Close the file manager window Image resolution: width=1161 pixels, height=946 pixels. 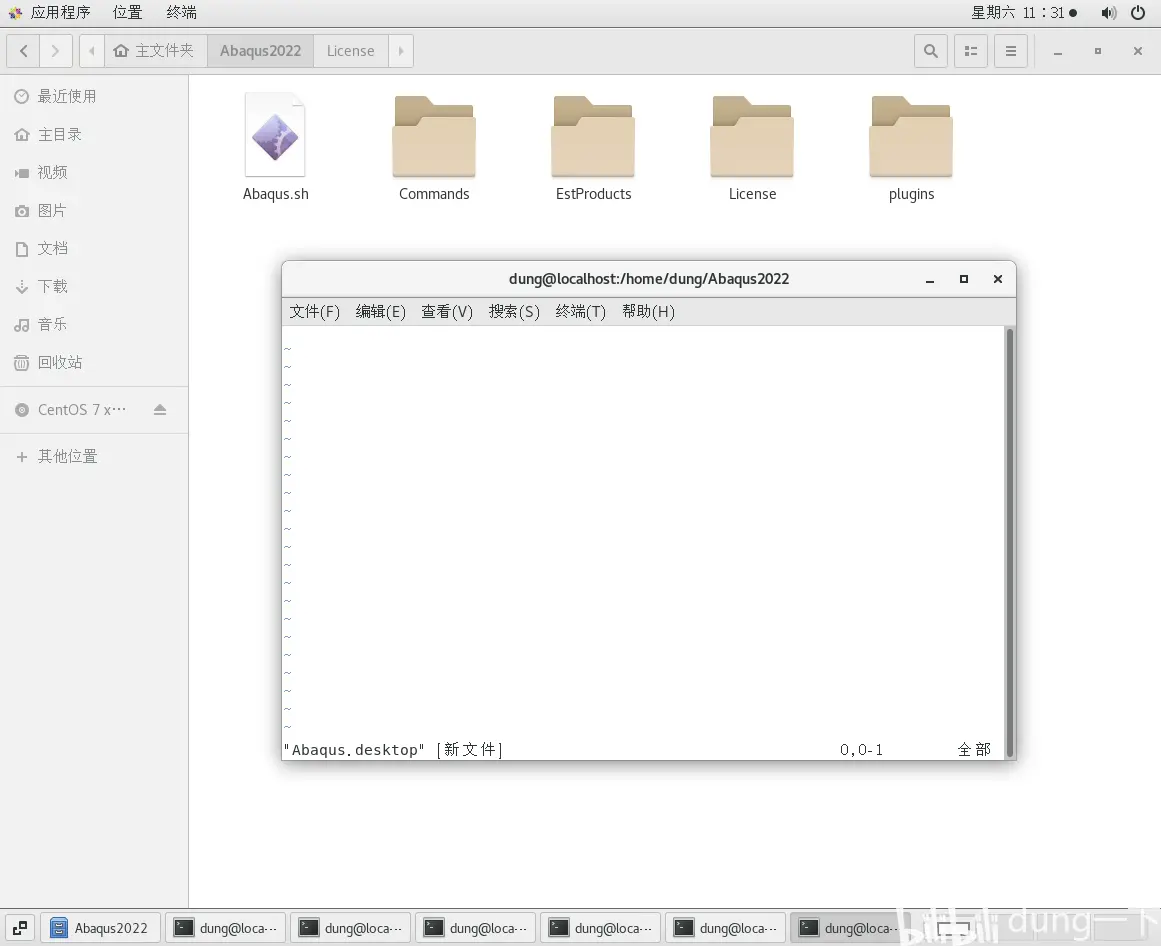[1138, 51]
